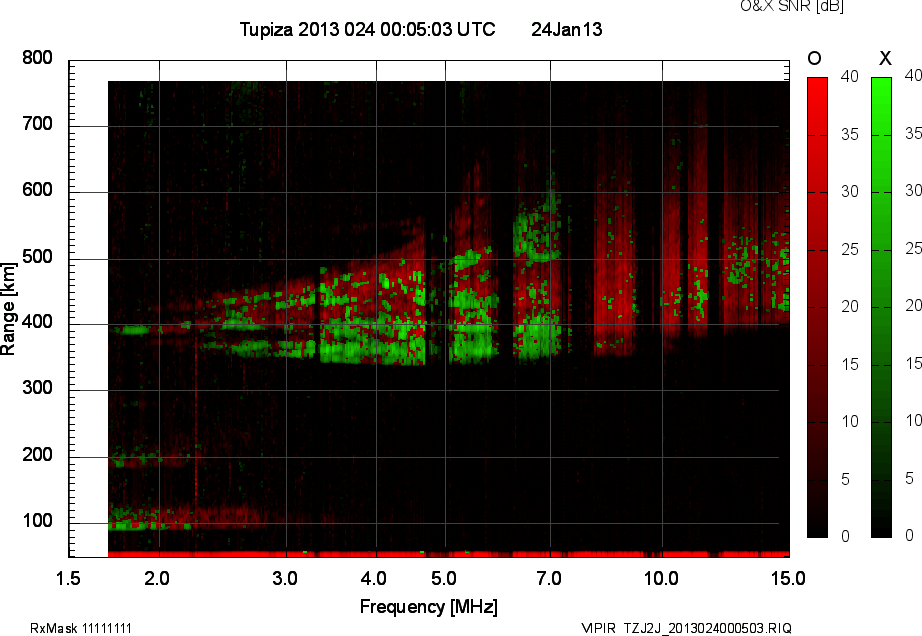Click the O colorbar '0' dB label

846,536
